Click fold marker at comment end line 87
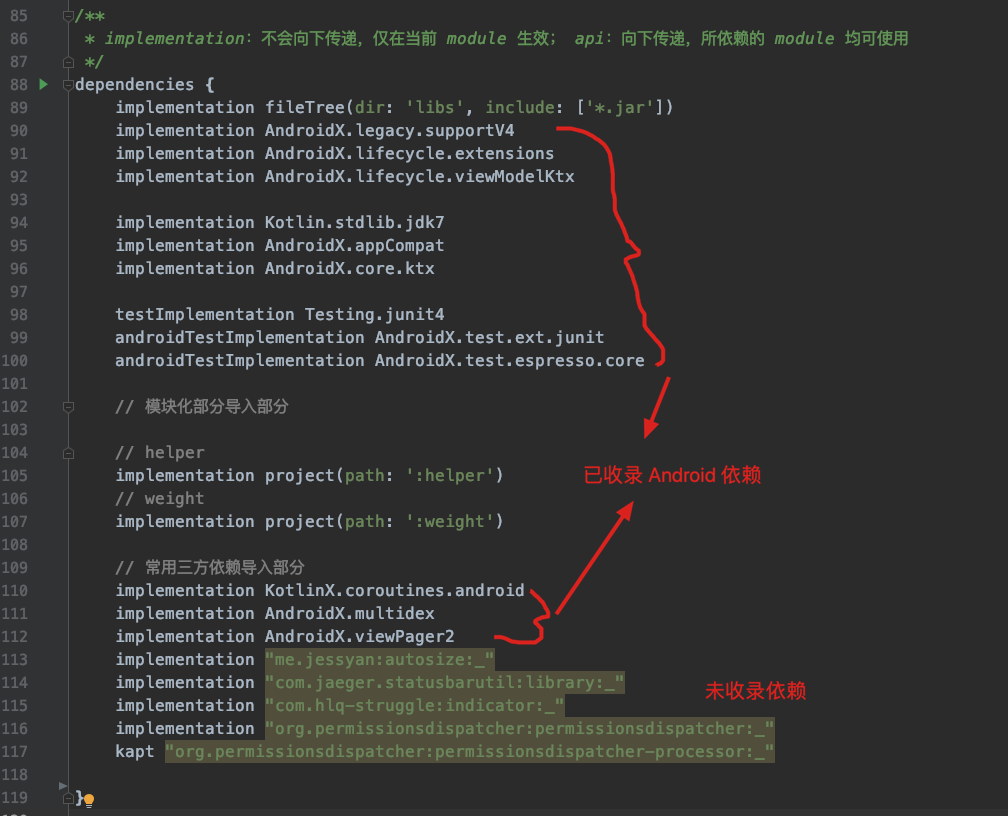1008x816 pixels. point(68,62)
